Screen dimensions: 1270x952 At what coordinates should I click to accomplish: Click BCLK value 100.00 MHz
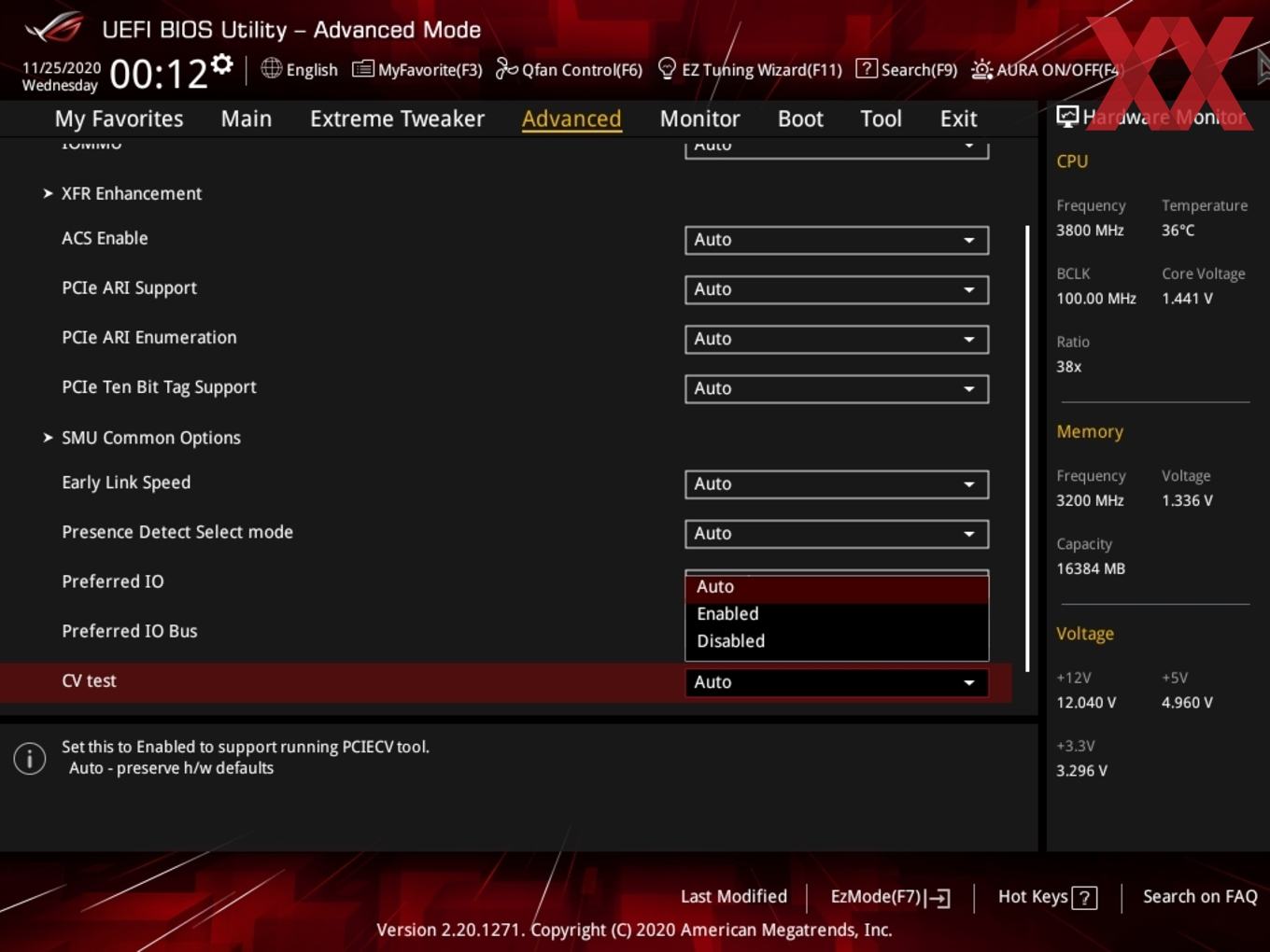coord(1096,299)
